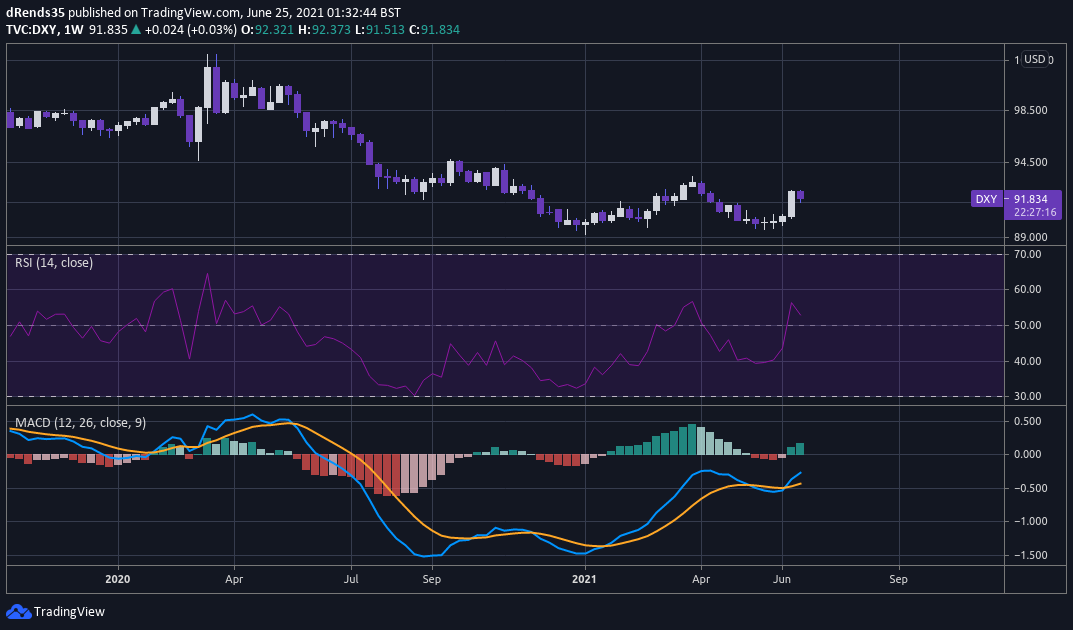Click the first Sep label on time axis

tap(432, 579)
